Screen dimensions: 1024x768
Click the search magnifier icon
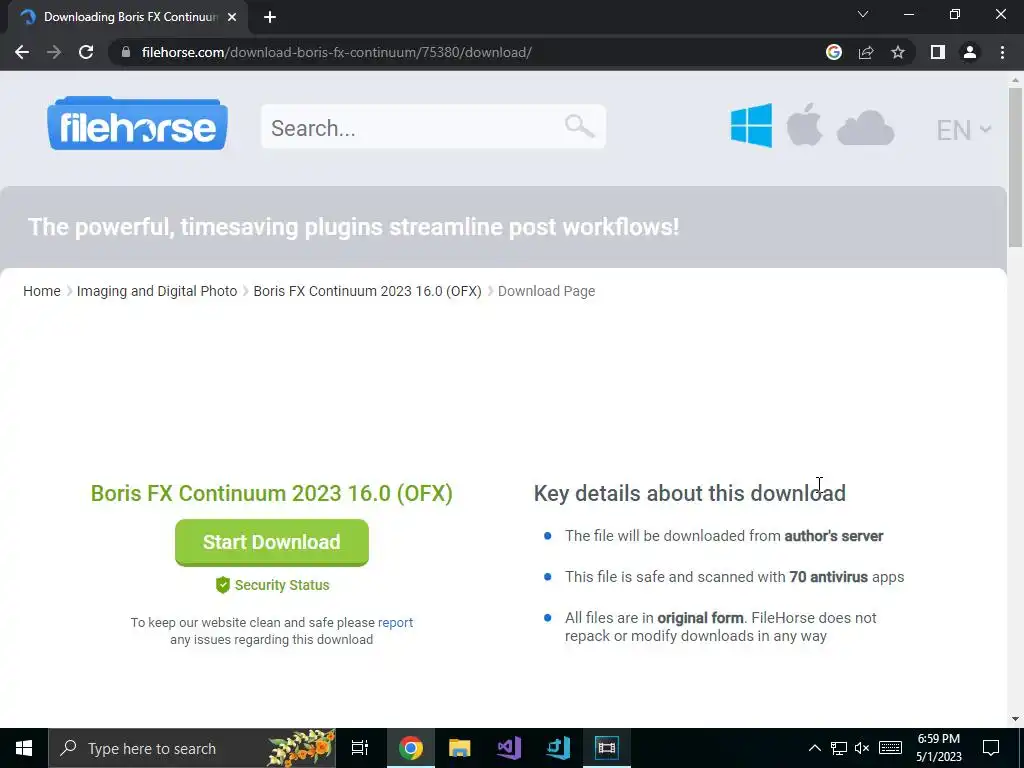tap(579, 126)
